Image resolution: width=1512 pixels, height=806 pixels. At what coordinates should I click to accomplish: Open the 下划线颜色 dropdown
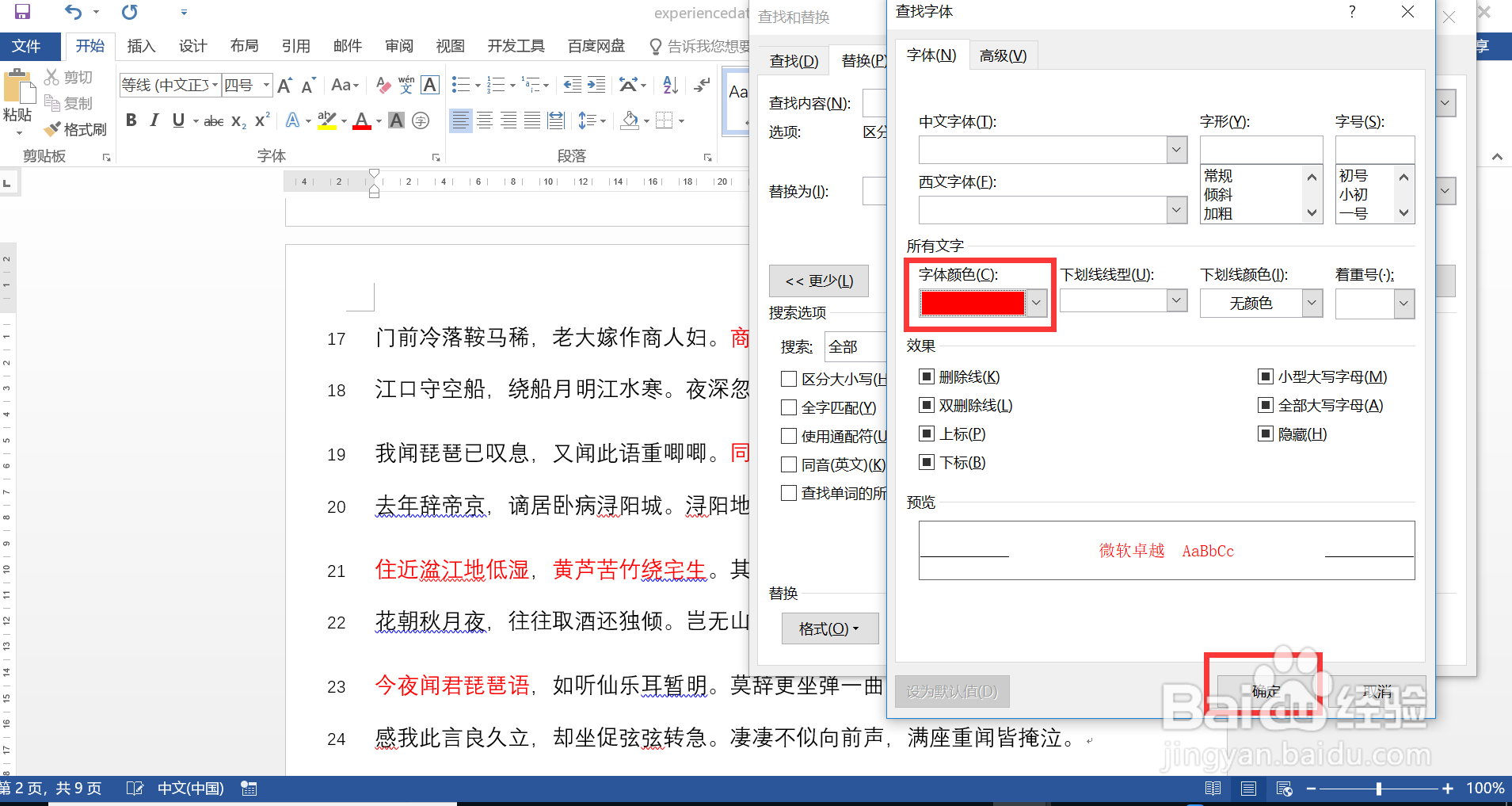(x=1312, y=303)
